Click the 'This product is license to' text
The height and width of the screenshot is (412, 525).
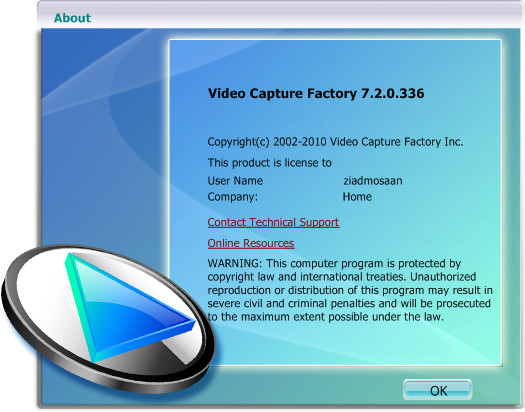pyautogui.click(x=270, y=163)
